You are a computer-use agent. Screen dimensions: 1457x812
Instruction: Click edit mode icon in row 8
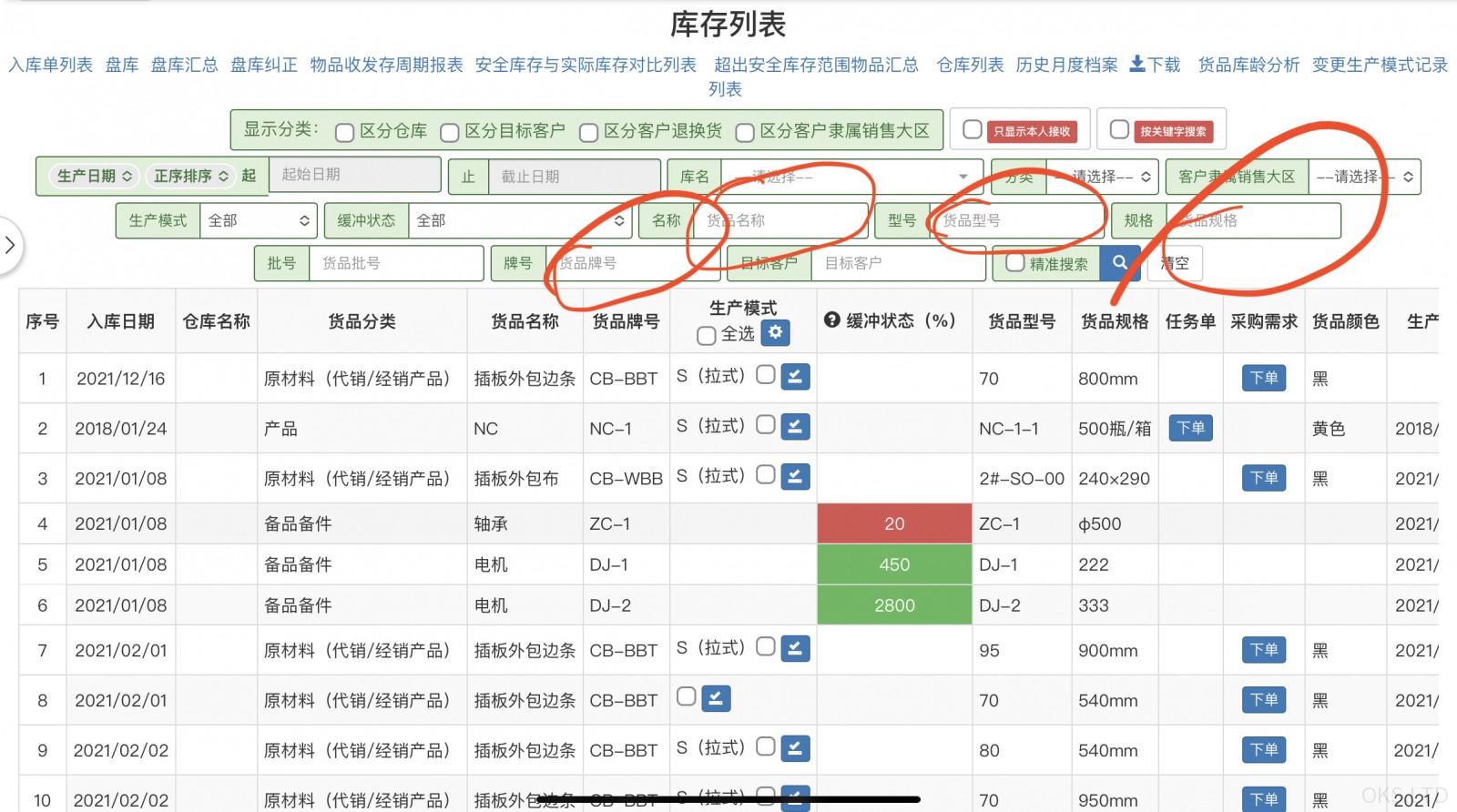tap(716, 699)
